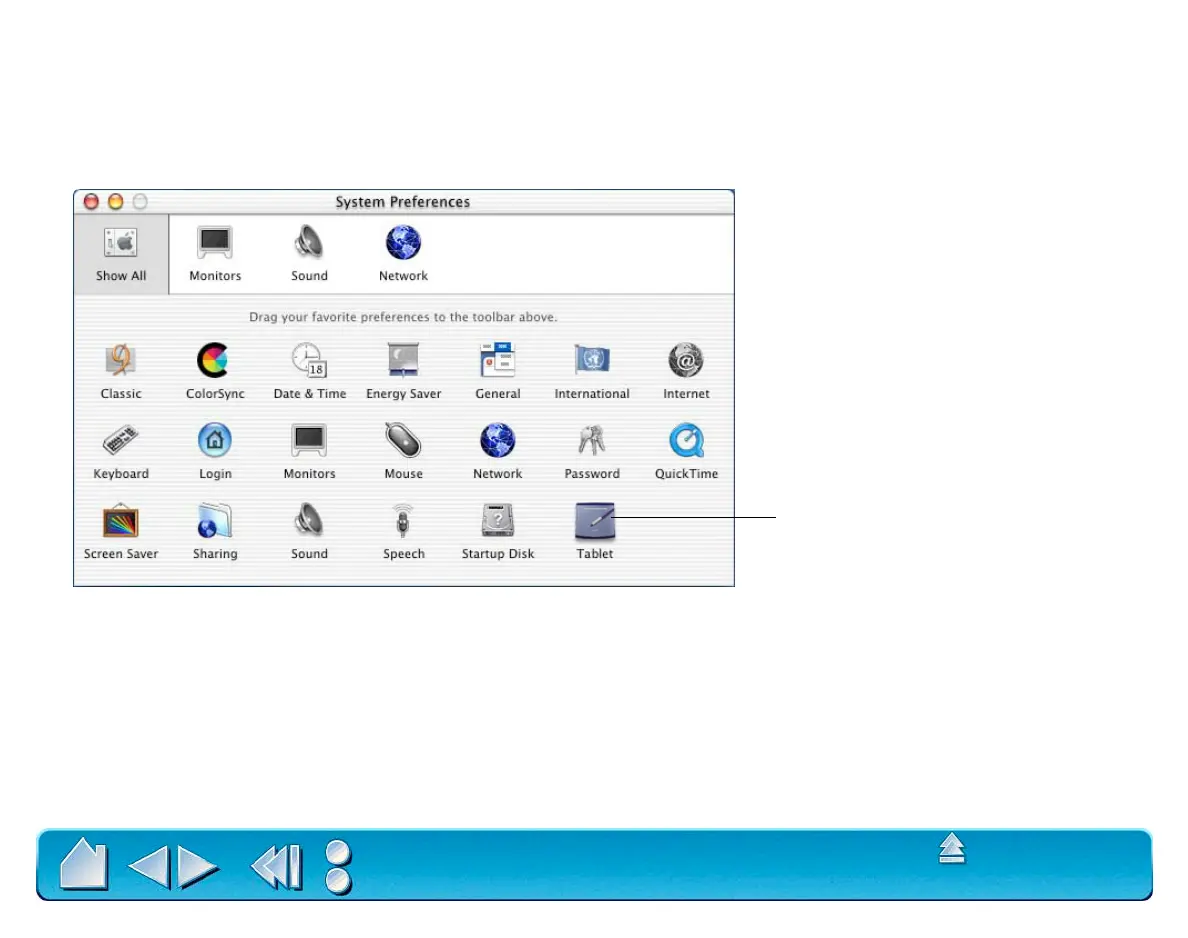Image resolution: width=1188 pixels, height=938 pixels.
Task: Click the System Preferences window title
Action: click(x=402, y=202)
